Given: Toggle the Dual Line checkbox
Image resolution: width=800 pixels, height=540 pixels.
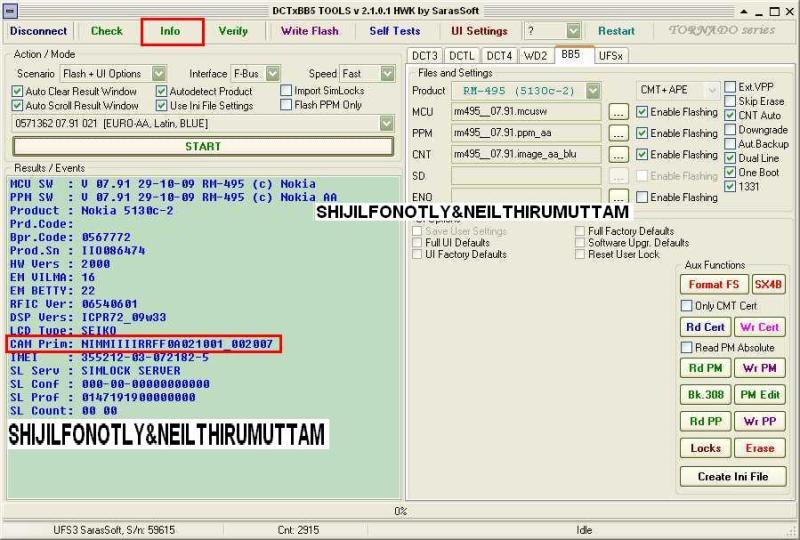Looking at the screenshot, I should point(730,158).
